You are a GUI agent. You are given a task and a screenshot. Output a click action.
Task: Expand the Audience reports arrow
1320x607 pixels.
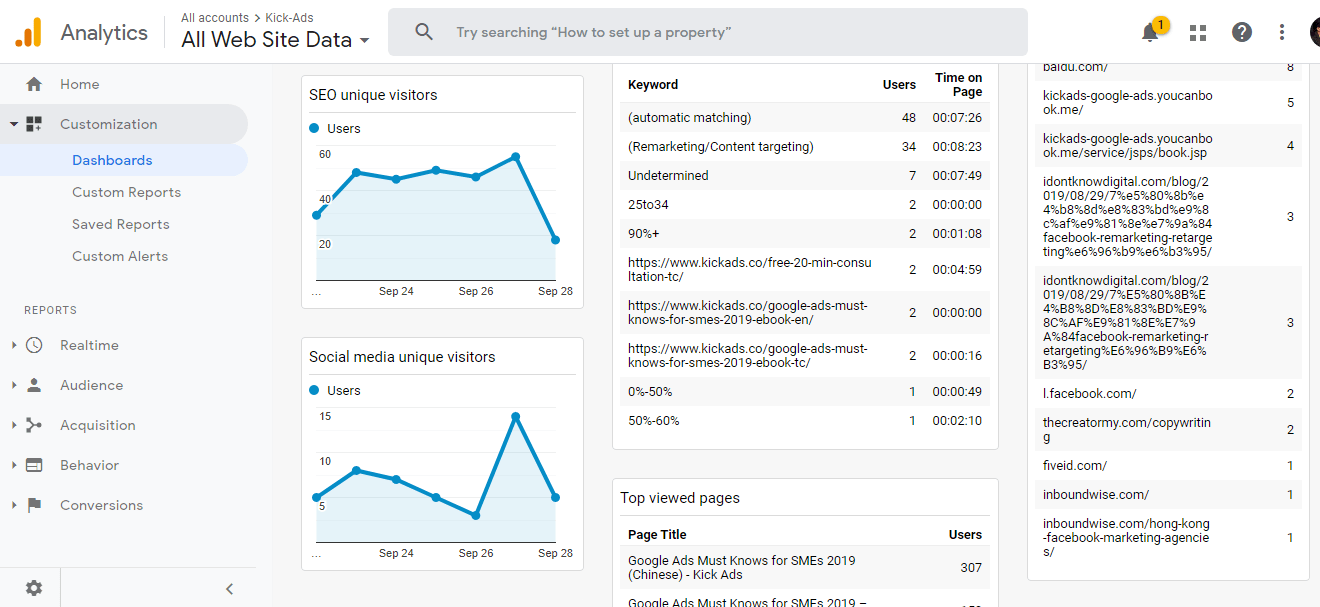pyautogui.click(x=14, y=385)
